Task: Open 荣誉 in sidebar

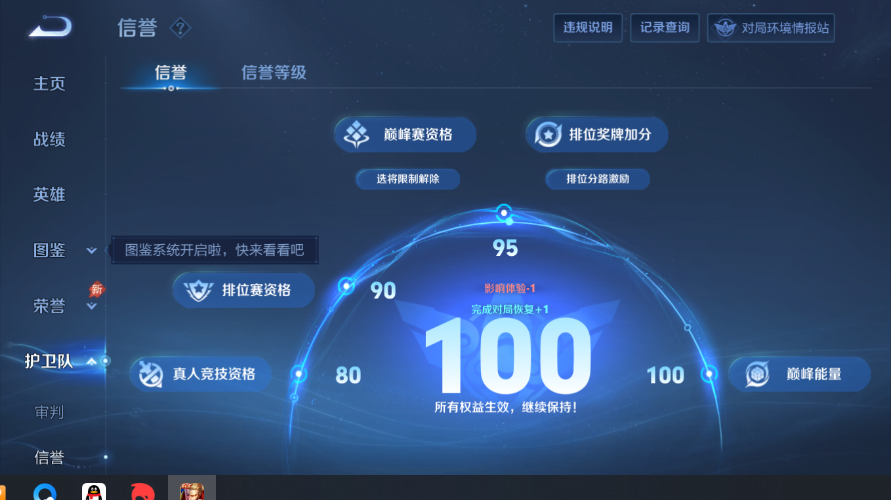Action: click(x=49, y=306)
